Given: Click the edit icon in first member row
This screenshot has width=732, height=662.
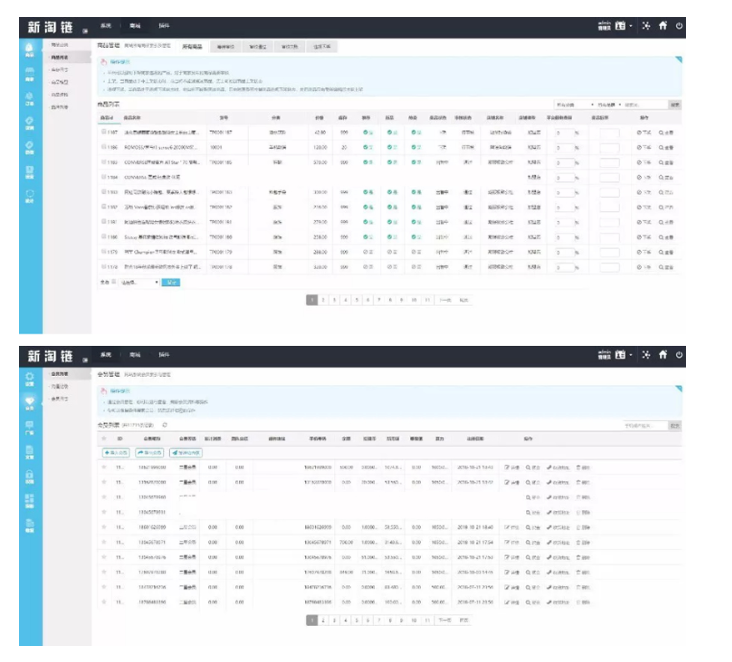Looking at the screenshot, I should point(507,467).
